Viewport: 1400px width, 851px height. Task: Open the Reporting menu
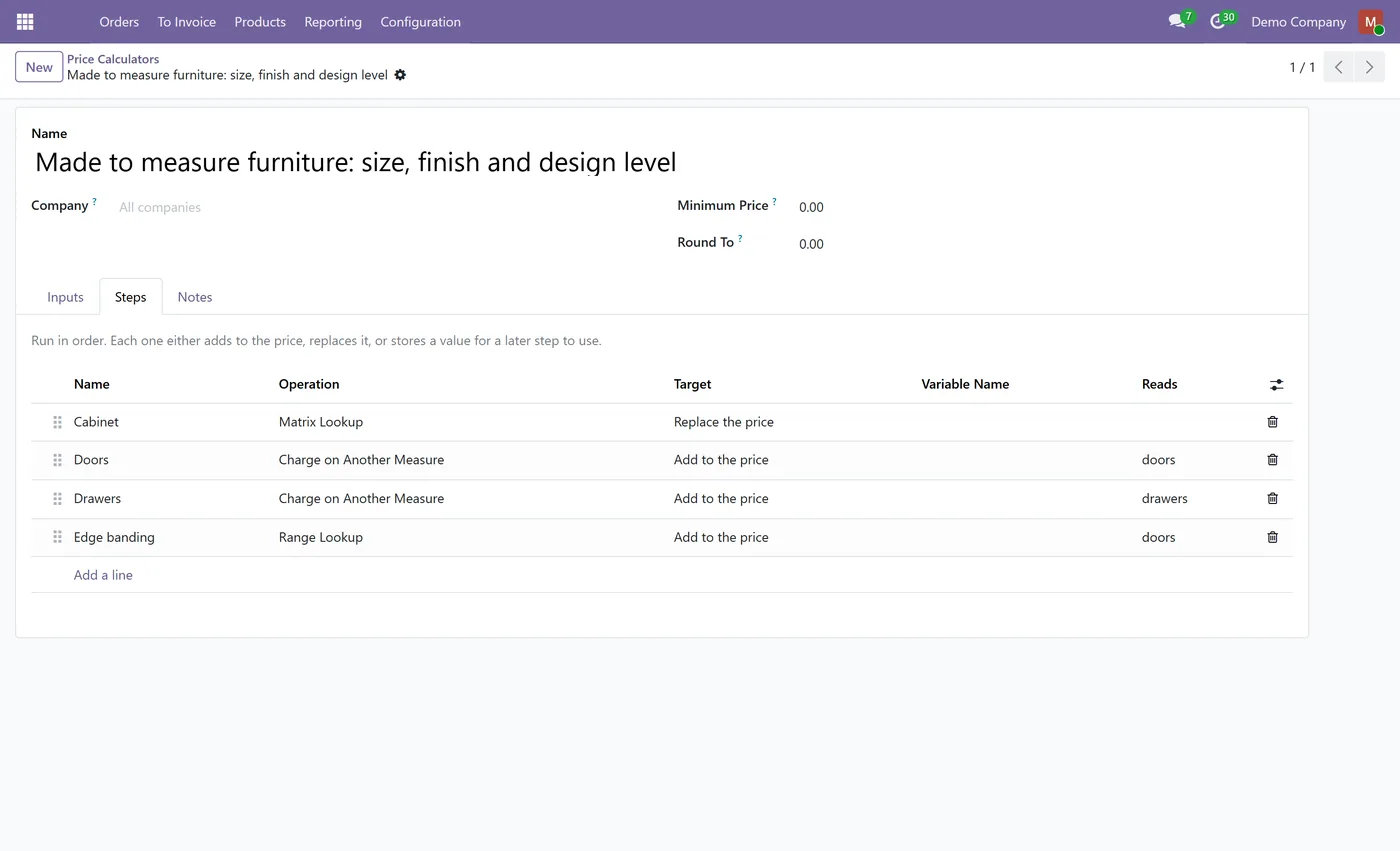tap(333, 21)
